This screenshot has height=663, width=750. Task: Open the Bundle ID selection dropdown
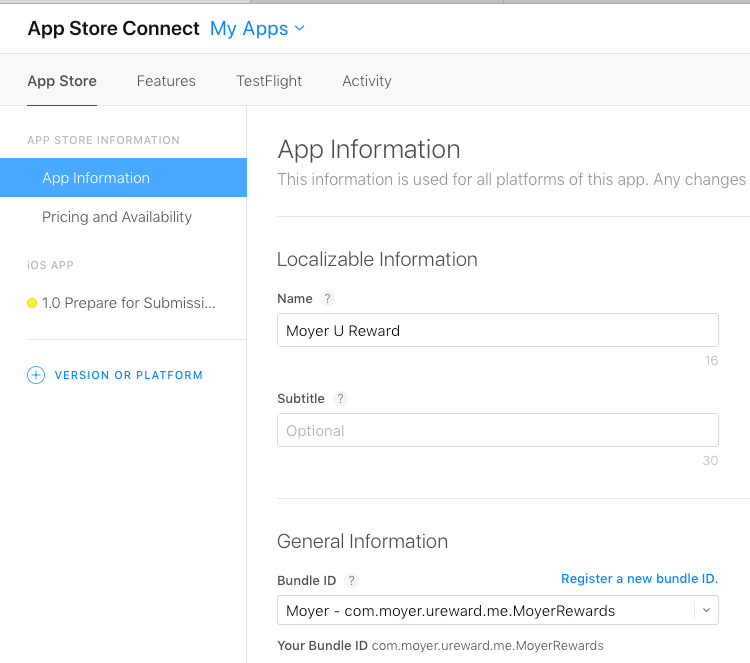497,610
